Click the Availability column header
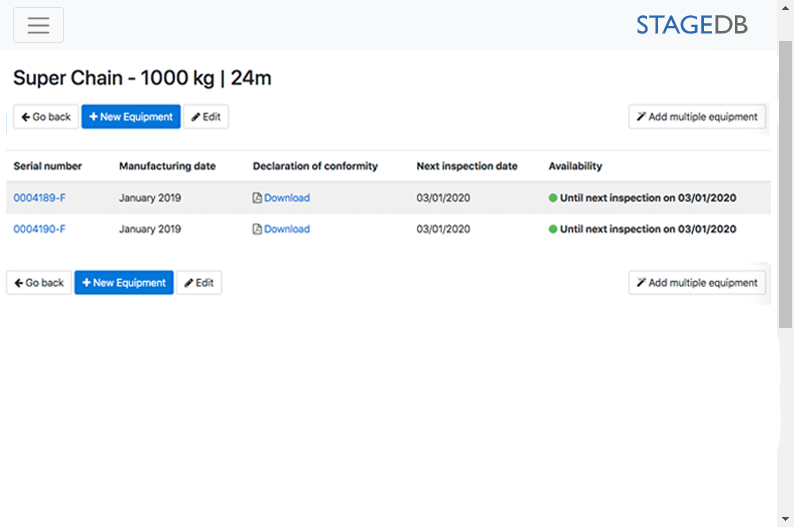The width and height of the screenshot is (794, 527). pos(575,166)
